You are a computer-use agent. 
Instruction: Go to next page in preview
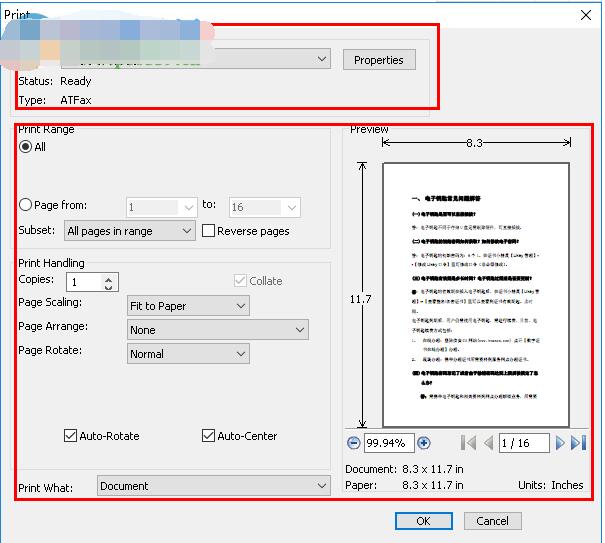(560, 443)
